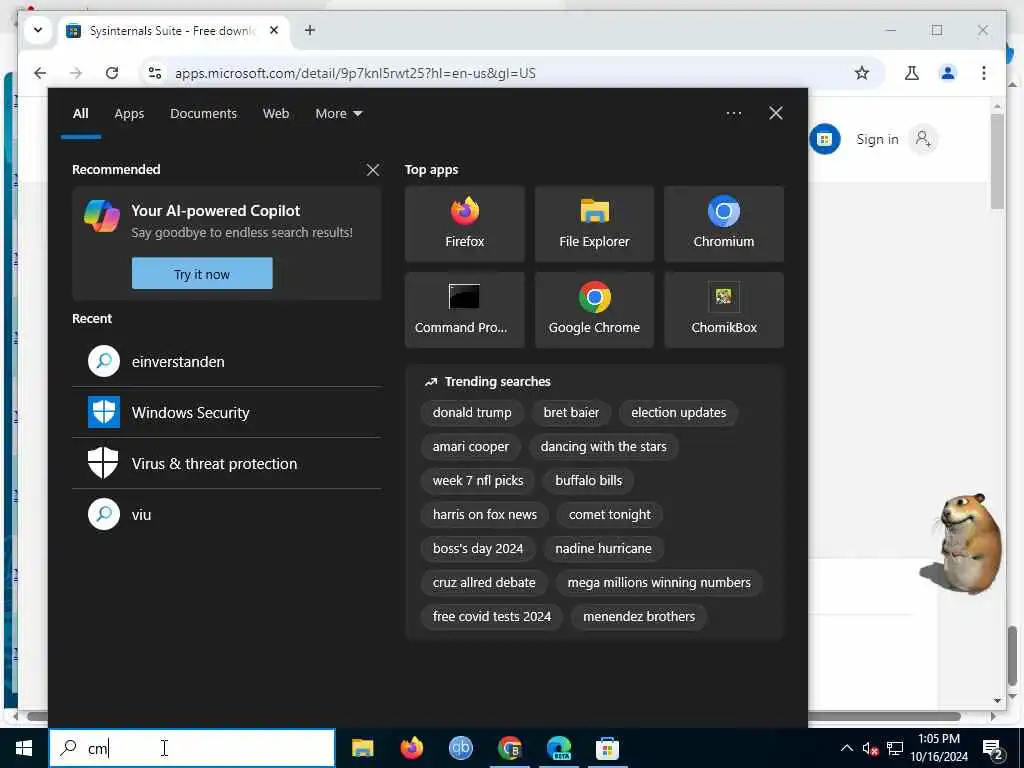Search trending dancing with the stars
This screenshot has height=768, width=1024.
click(603, 447)
